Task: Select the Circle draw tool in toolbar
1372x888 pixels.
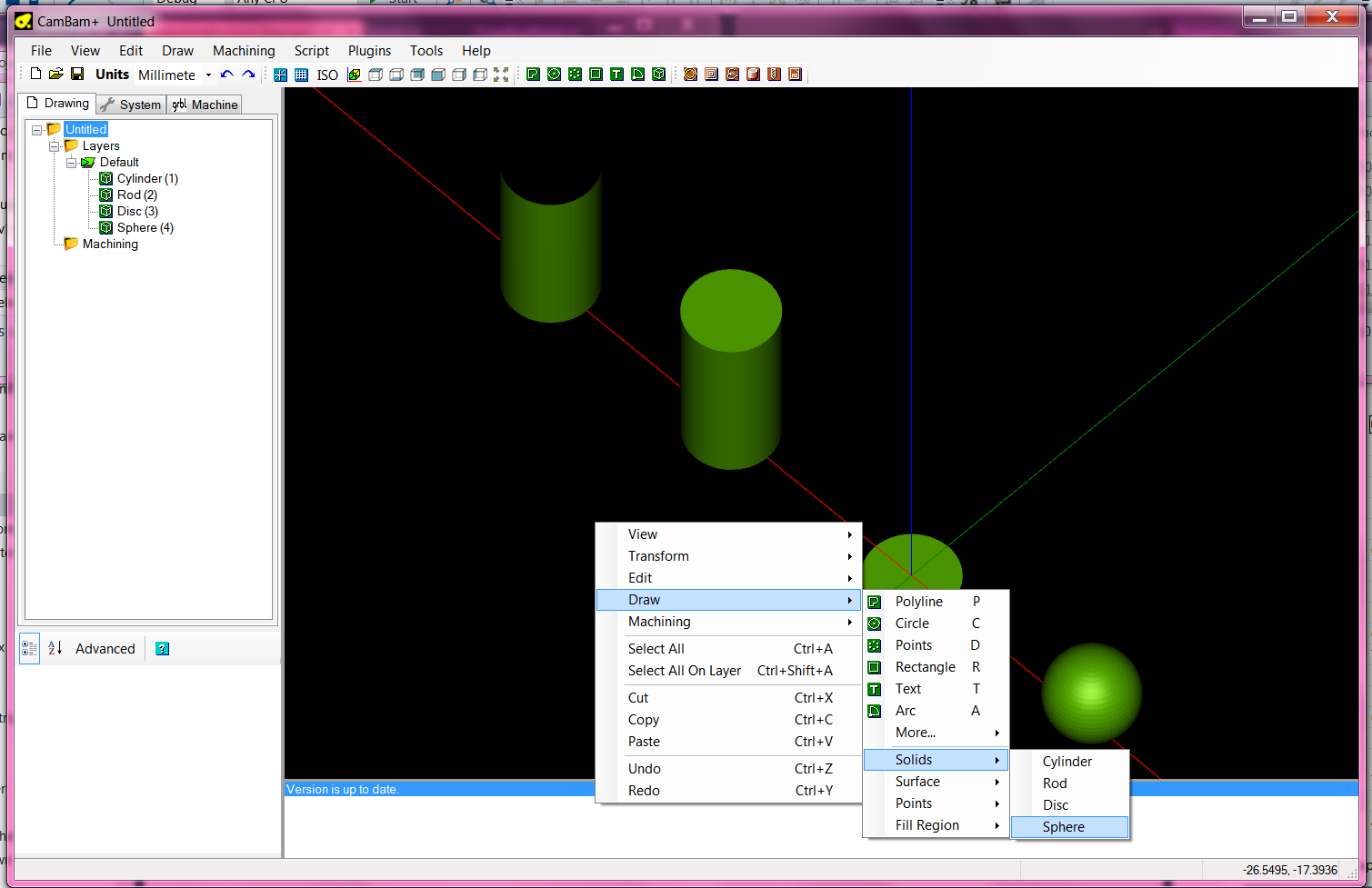Action: (x=555, y=75)
